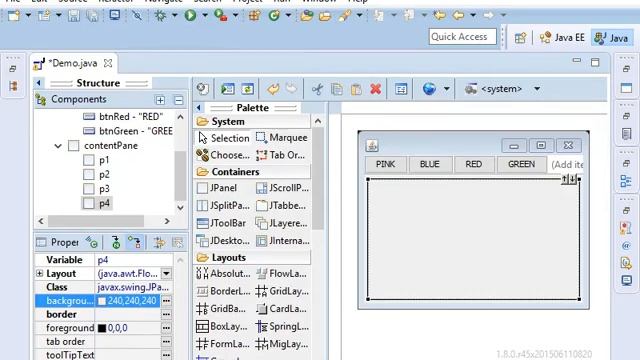Click the Refresh designer icon
Screen dimensions: 640x360
(247, 89)
